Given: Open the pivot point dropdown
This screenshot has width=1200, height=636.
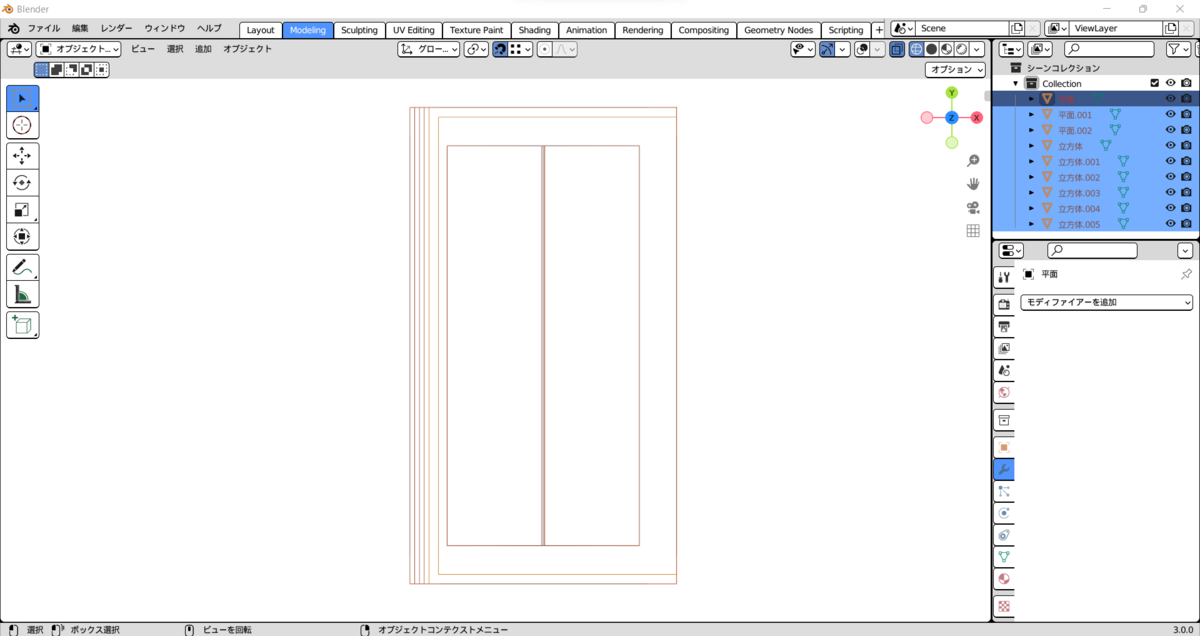Looking at the screenshot, I should point(476,49).
